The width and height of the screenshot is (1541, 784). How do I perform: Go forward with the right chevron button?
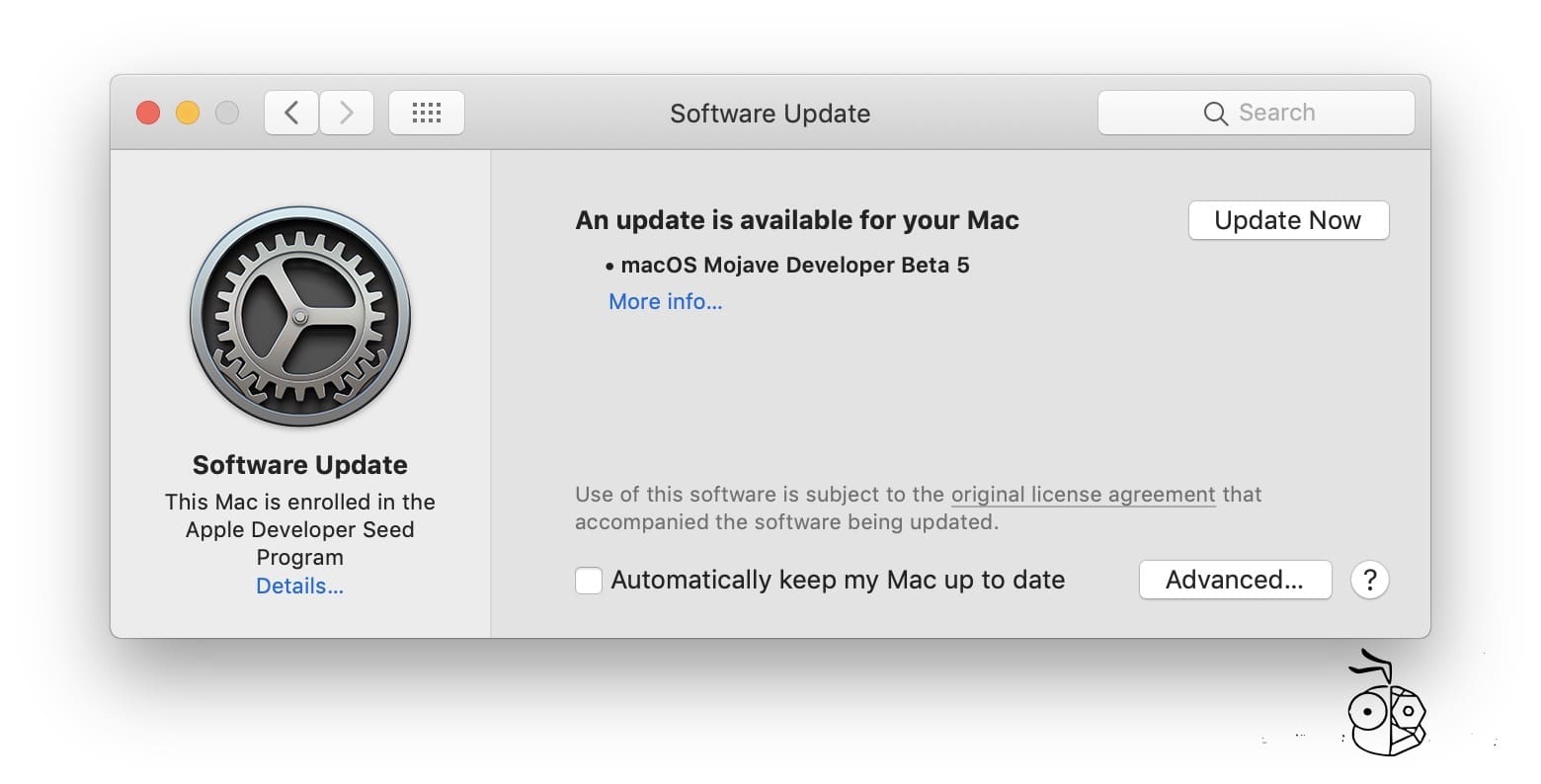pos(346,113)
